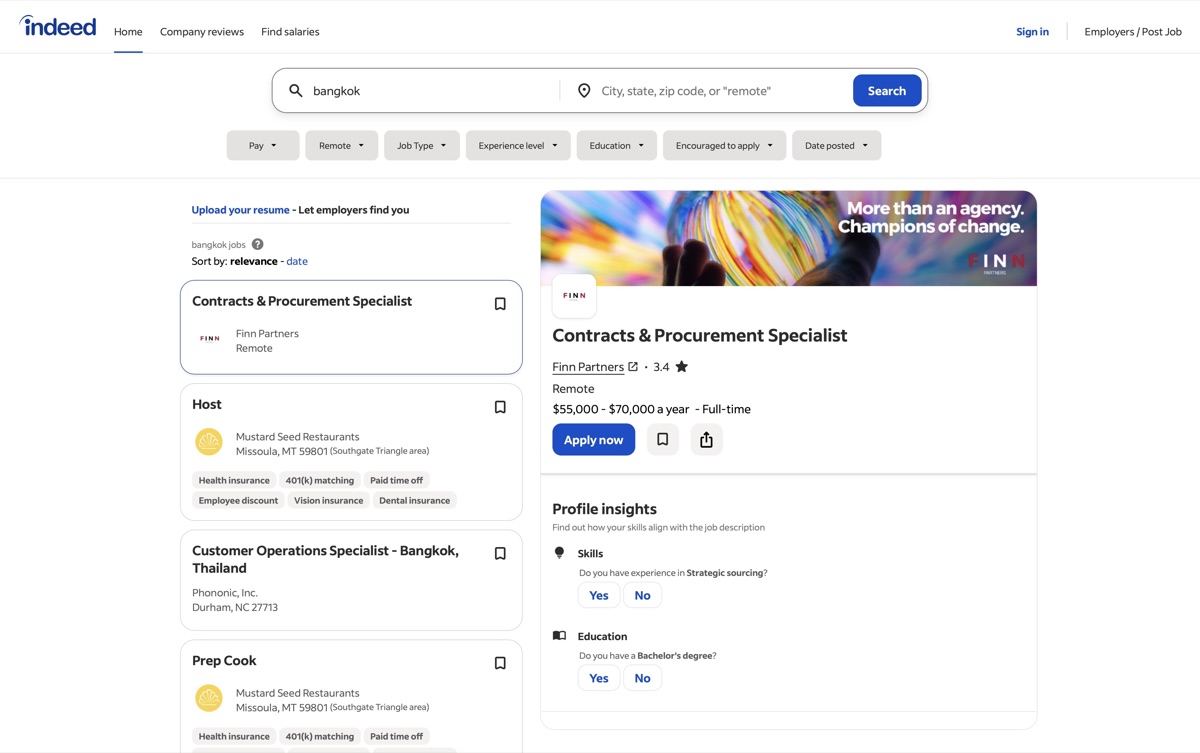Save job using bookmark beside Apply now
The width and height of the screenshot is (1200, 753).
click(662, 440)
